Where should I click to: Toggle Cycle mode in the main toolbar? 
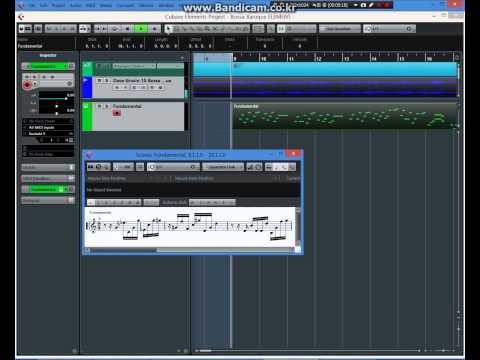pos(115,29)
